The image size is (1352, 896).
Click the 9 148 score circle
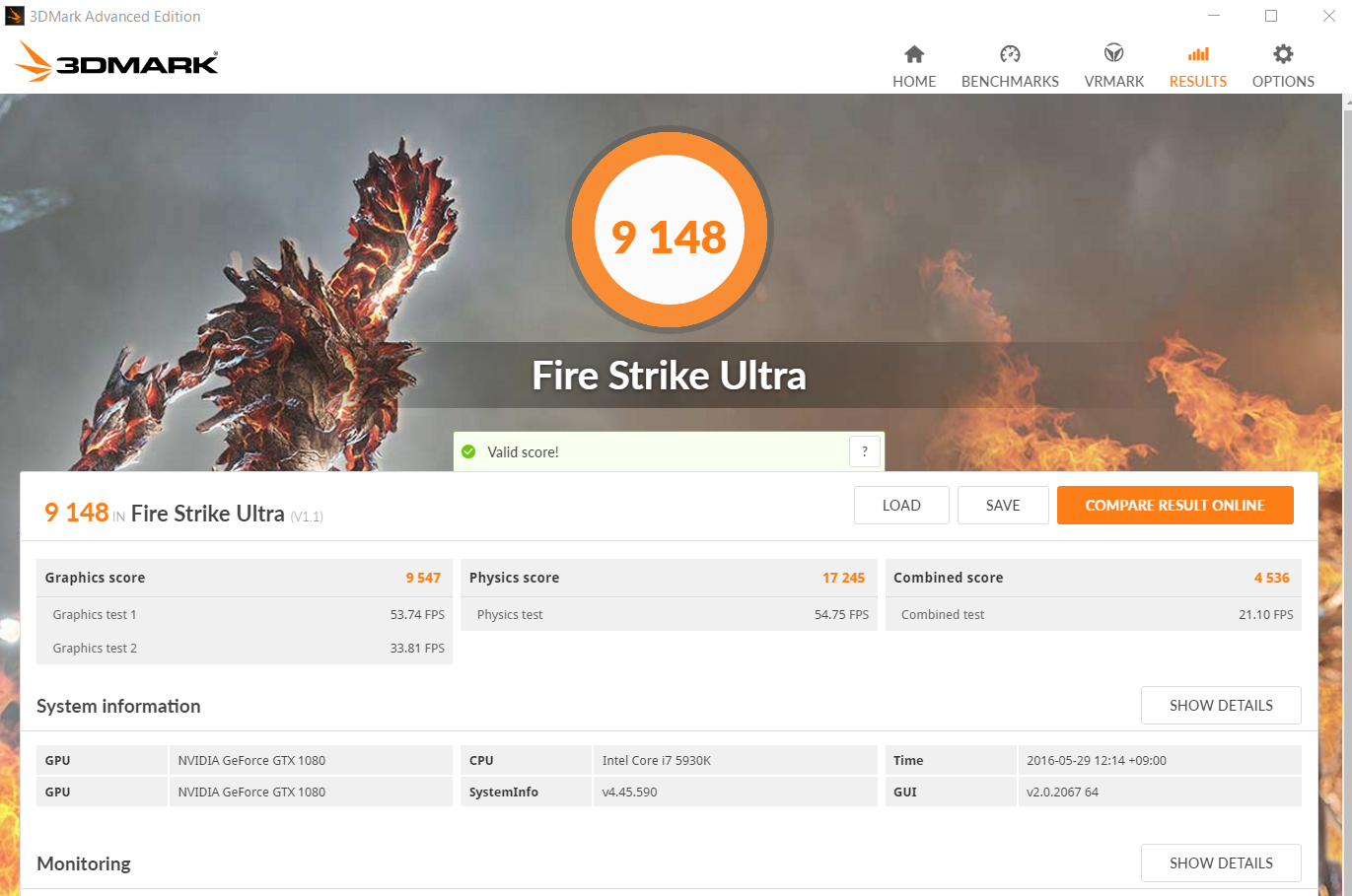[670, 232]
